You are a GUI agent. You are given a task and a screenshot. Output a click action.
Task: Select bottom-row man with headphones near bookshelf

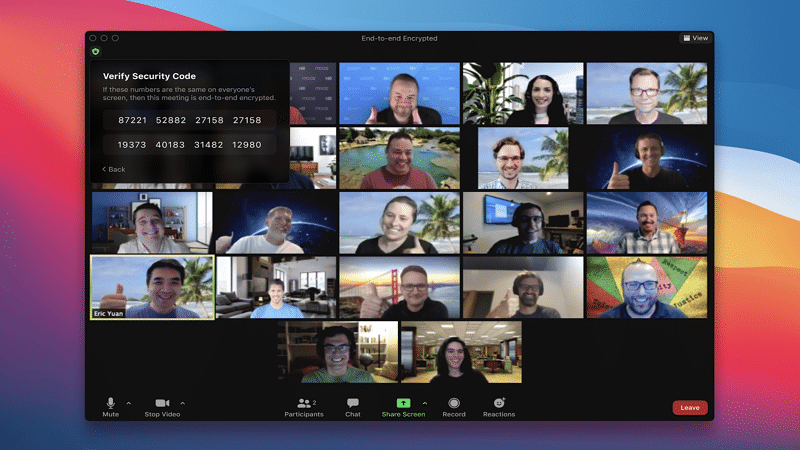click(338, 352)
